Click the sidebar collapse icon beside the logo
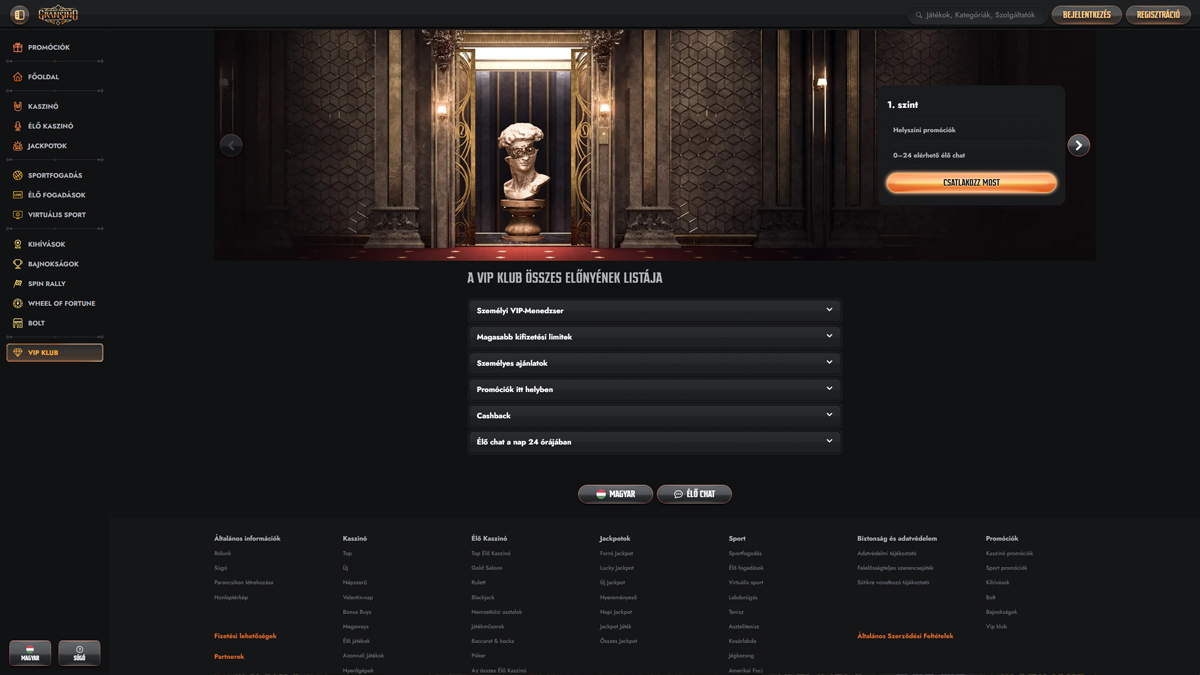This screenshot has height=675, width=1200. pyautogui.click(x=19, y=15)
